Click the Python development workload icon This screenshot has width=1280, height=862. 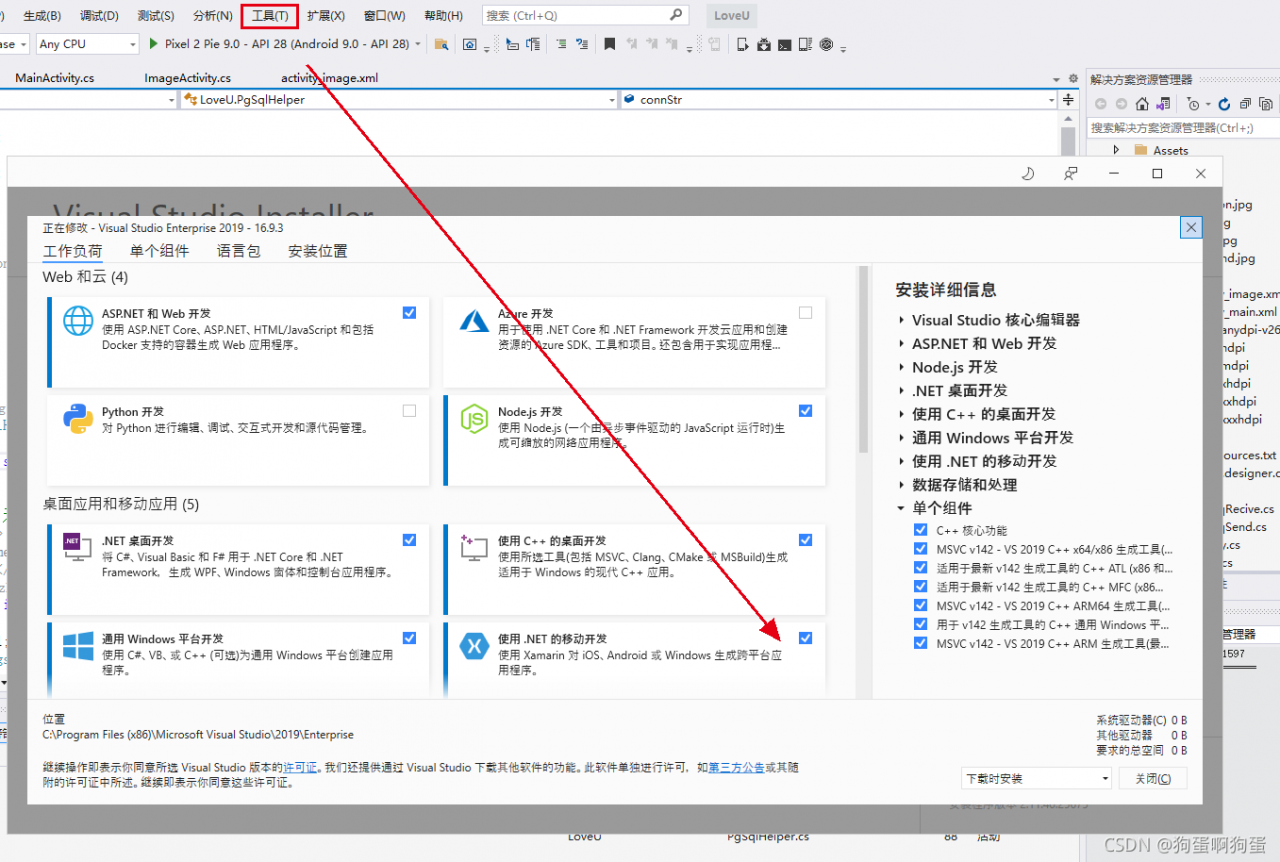[x=78, y=418]
